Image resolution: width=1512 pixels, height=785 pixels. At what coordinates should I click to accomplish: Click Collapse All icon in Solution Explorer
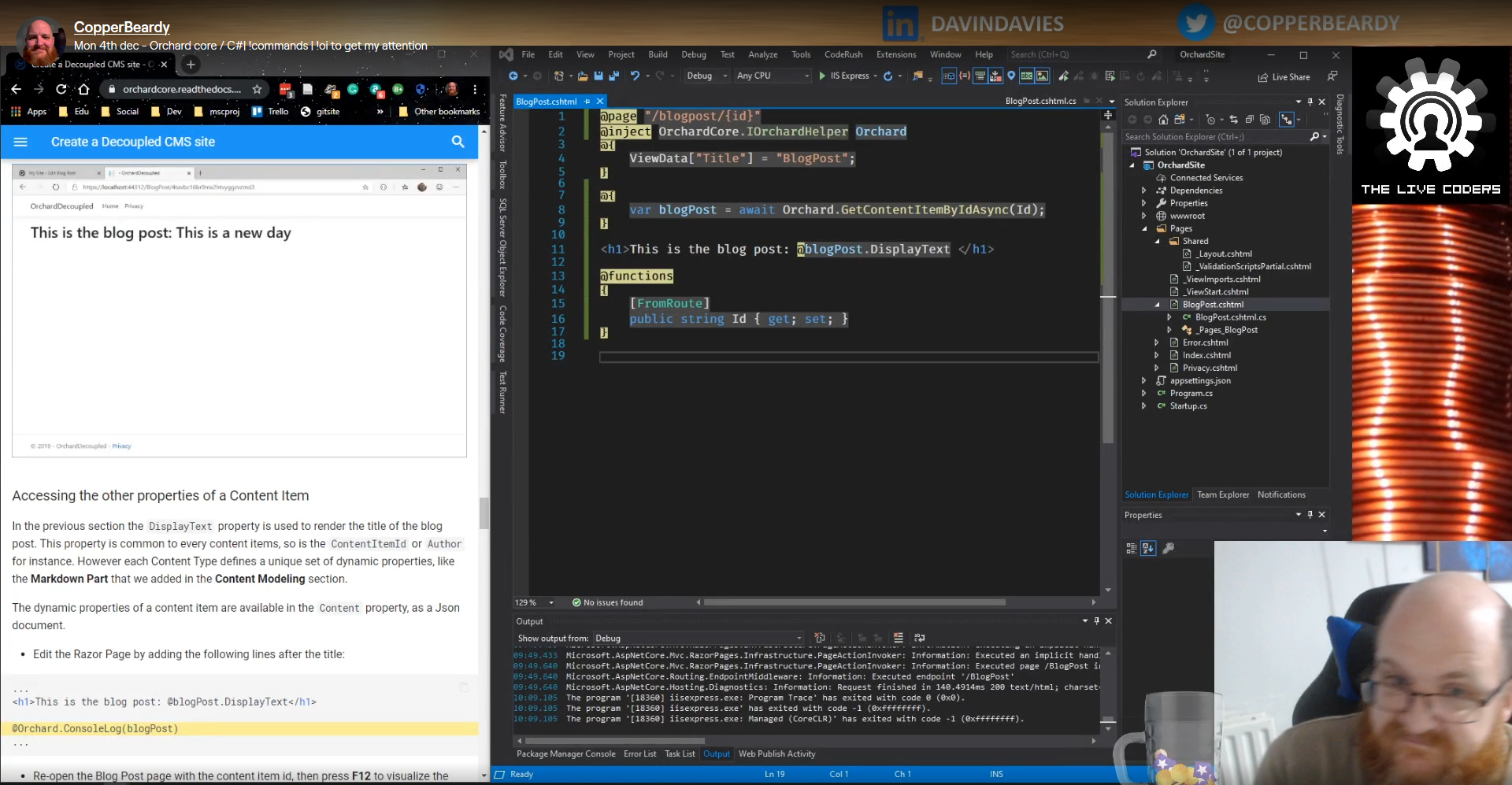[1250, 120]
